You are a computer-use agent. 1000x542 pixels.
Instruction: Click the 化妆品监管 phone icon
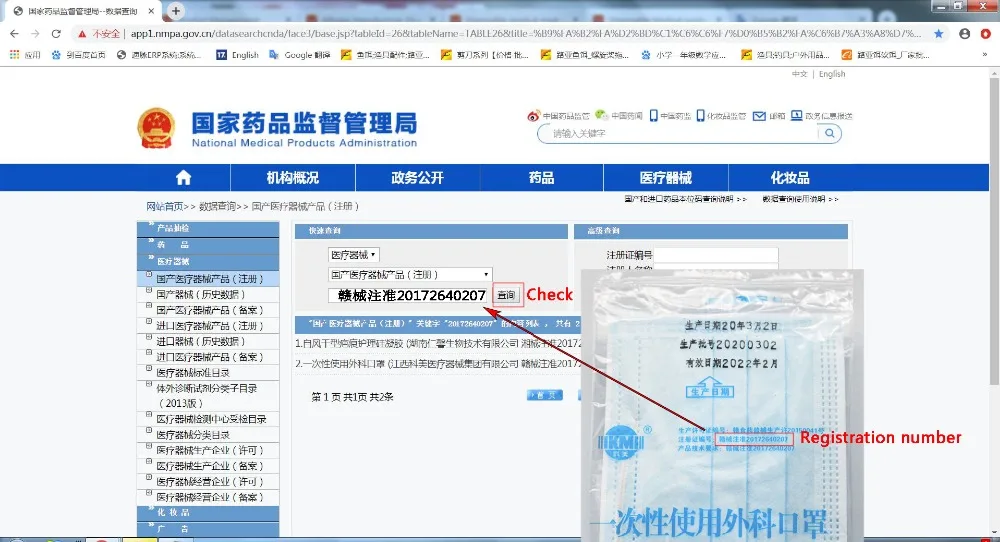[x=700, y=115]
